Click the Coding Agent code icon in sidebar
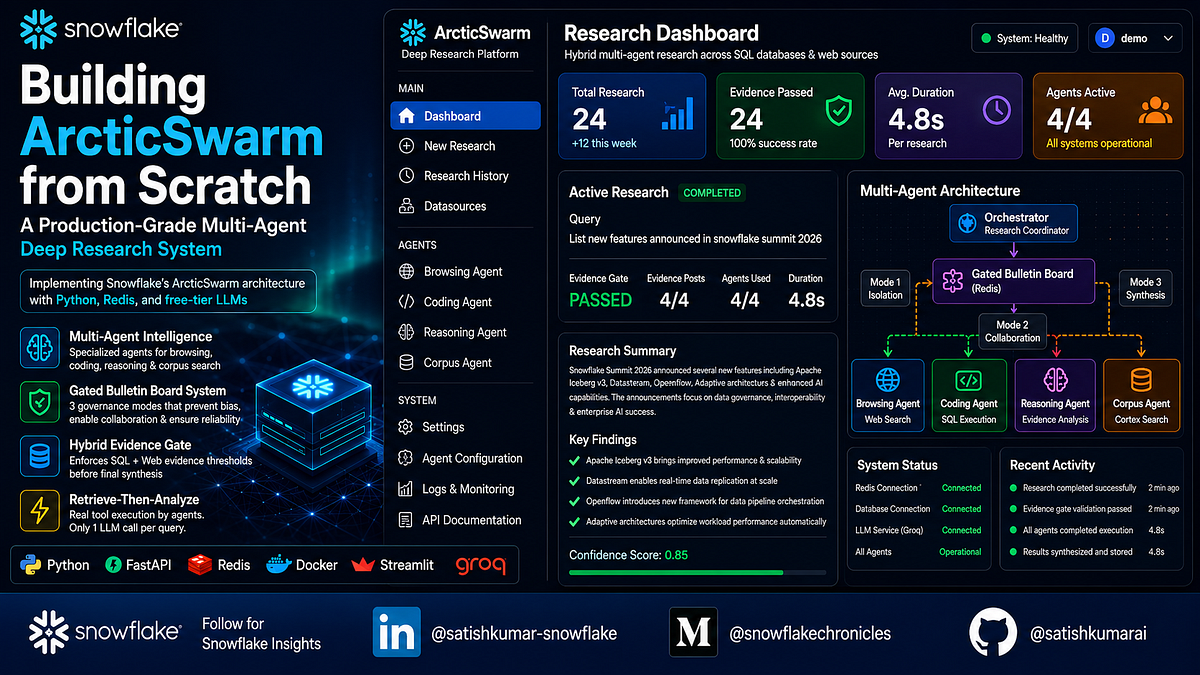 point(406,302)
